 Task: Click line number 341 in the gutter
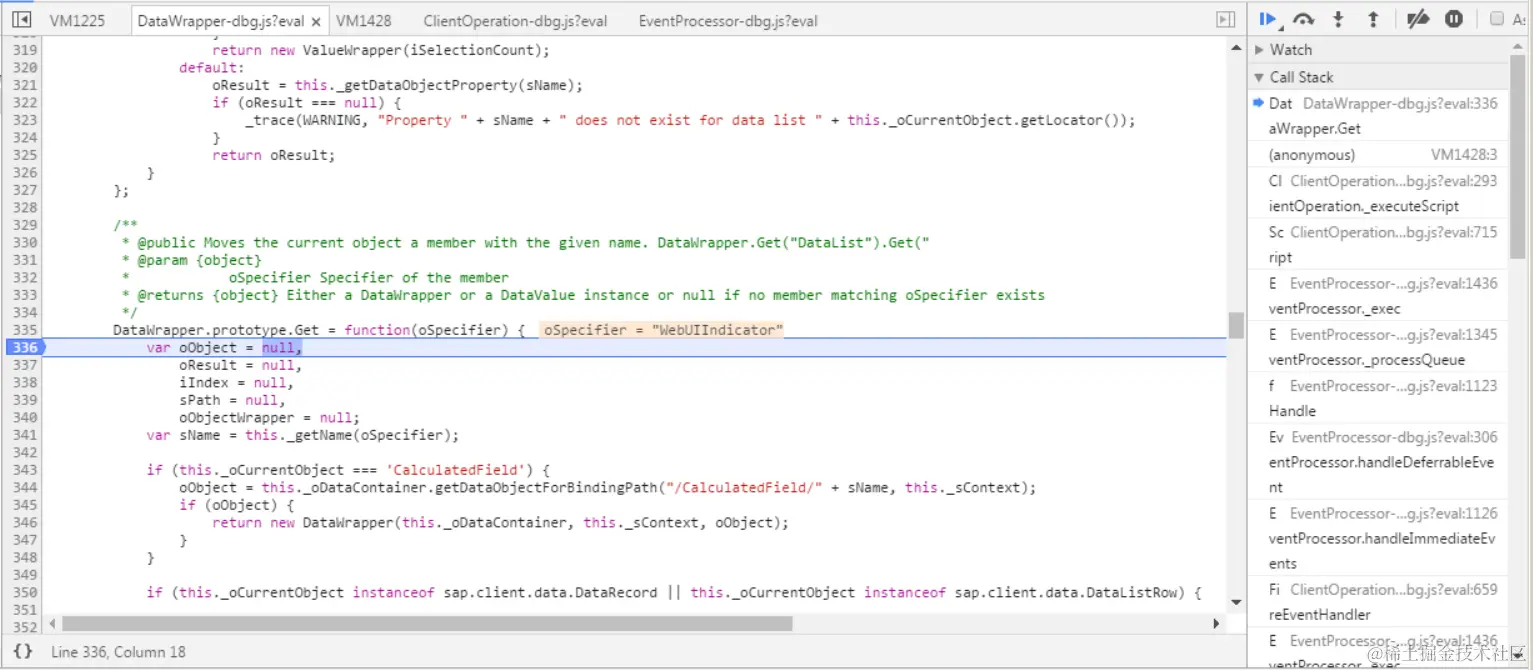pyautogui.click(x=25, y=435)
